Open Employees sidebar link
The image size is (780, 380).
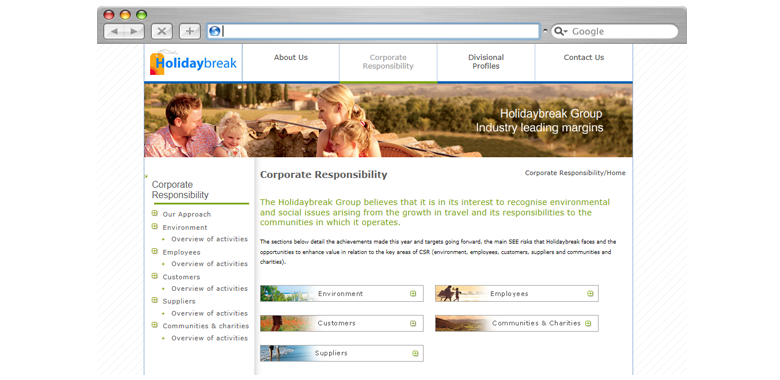click(x=182, y=252)
